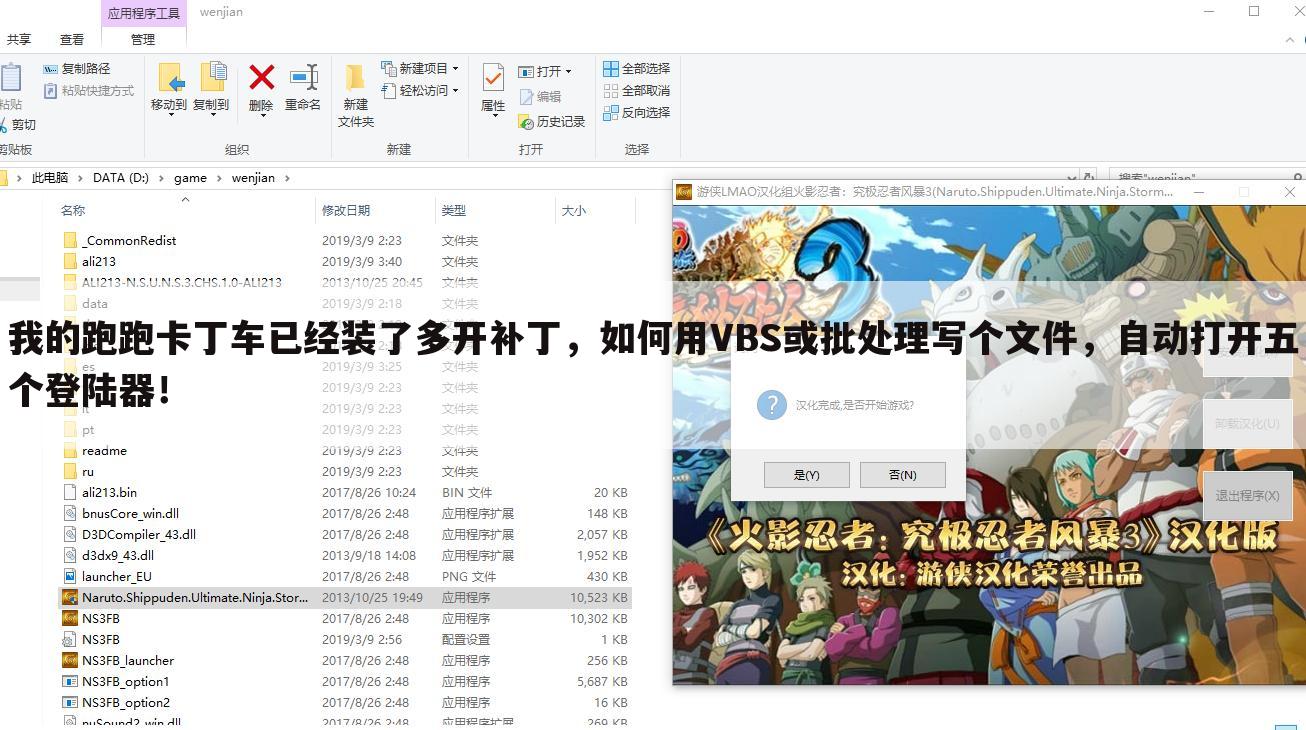The image size is (1306, 730).
Task: Open the Copy To dropdown arrow
Action: [x=211, y=116]
